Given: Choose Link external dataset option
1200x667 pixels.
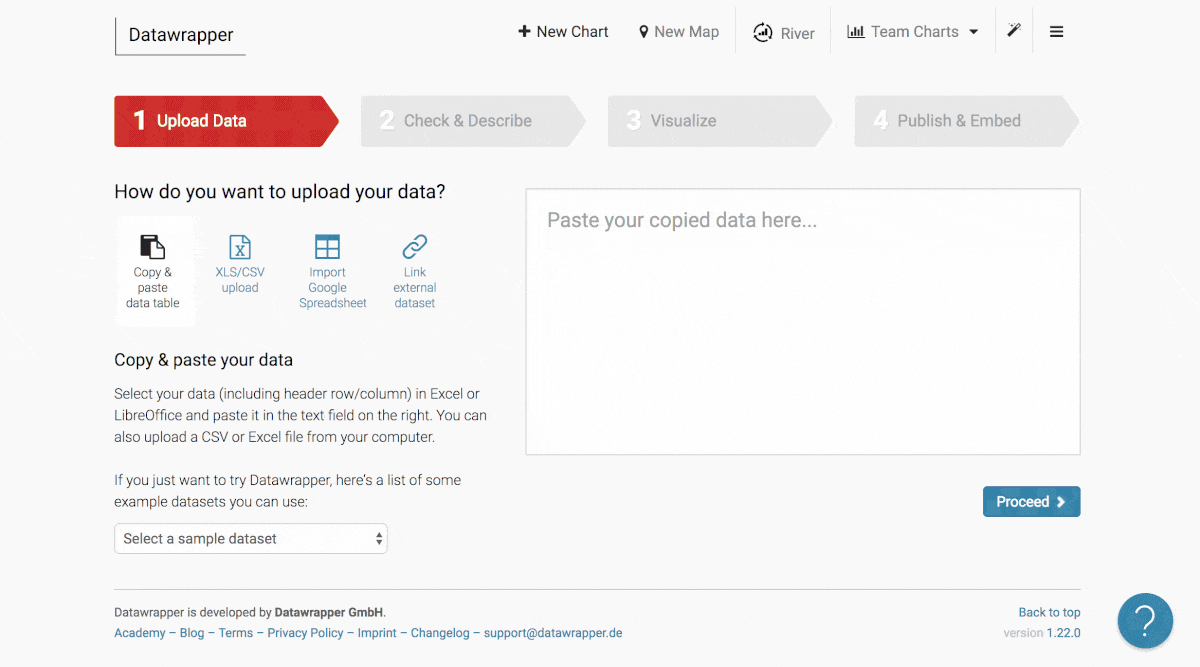Looking at the screenshot, I should coord(415,272).
